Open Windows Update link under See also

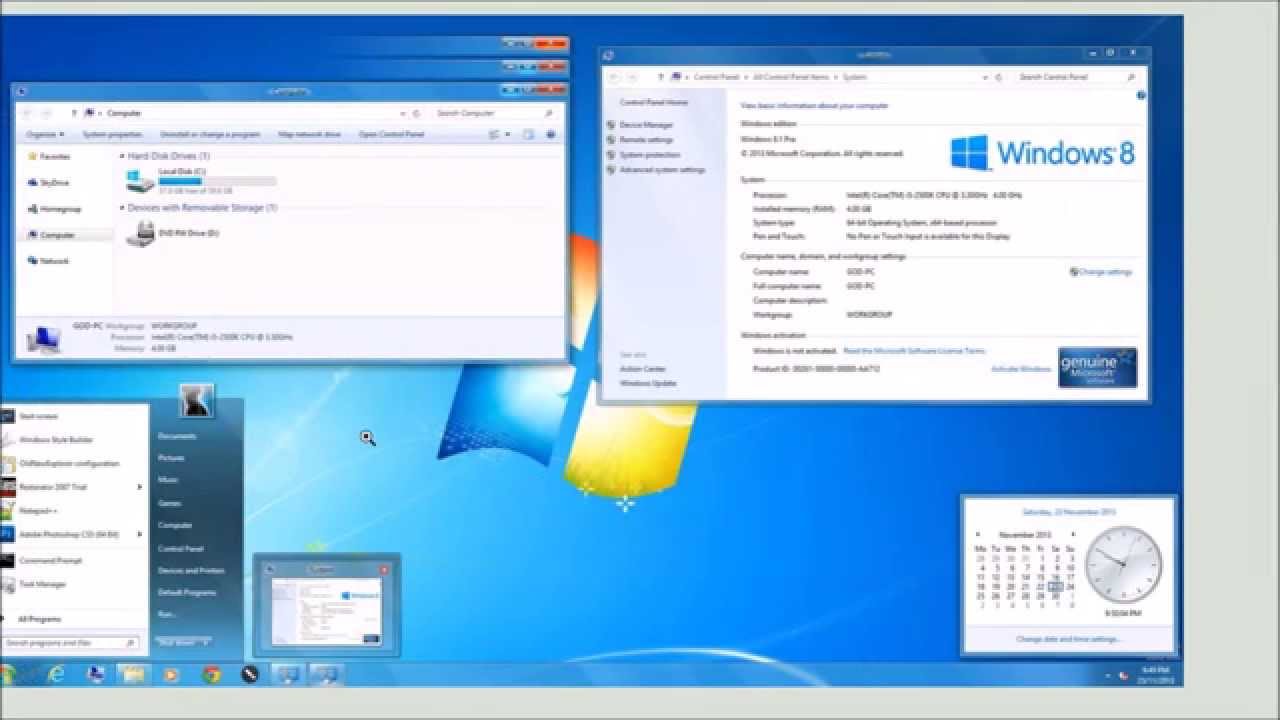(x=648, y=383)
